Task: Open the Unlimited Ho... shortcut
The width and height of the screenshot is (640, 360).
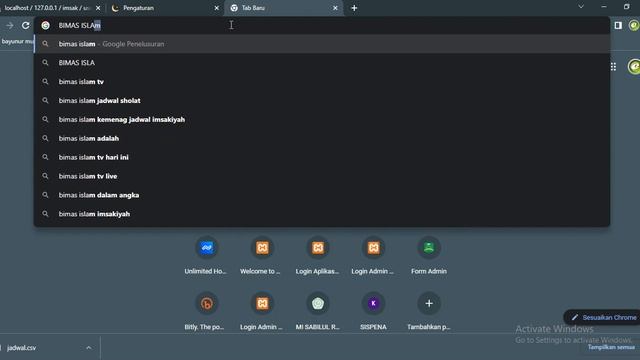Action: (207, 256)
